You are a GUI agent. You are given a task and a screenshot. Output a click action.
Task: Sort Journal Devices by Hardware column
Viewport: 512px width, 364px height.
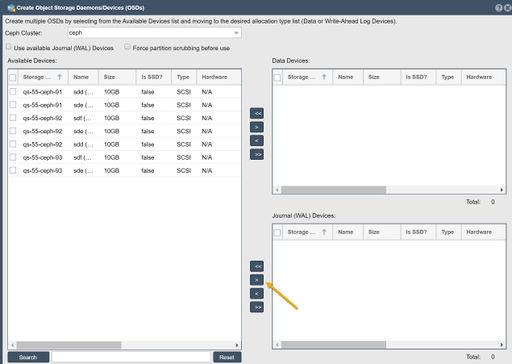tap(483, 232)
